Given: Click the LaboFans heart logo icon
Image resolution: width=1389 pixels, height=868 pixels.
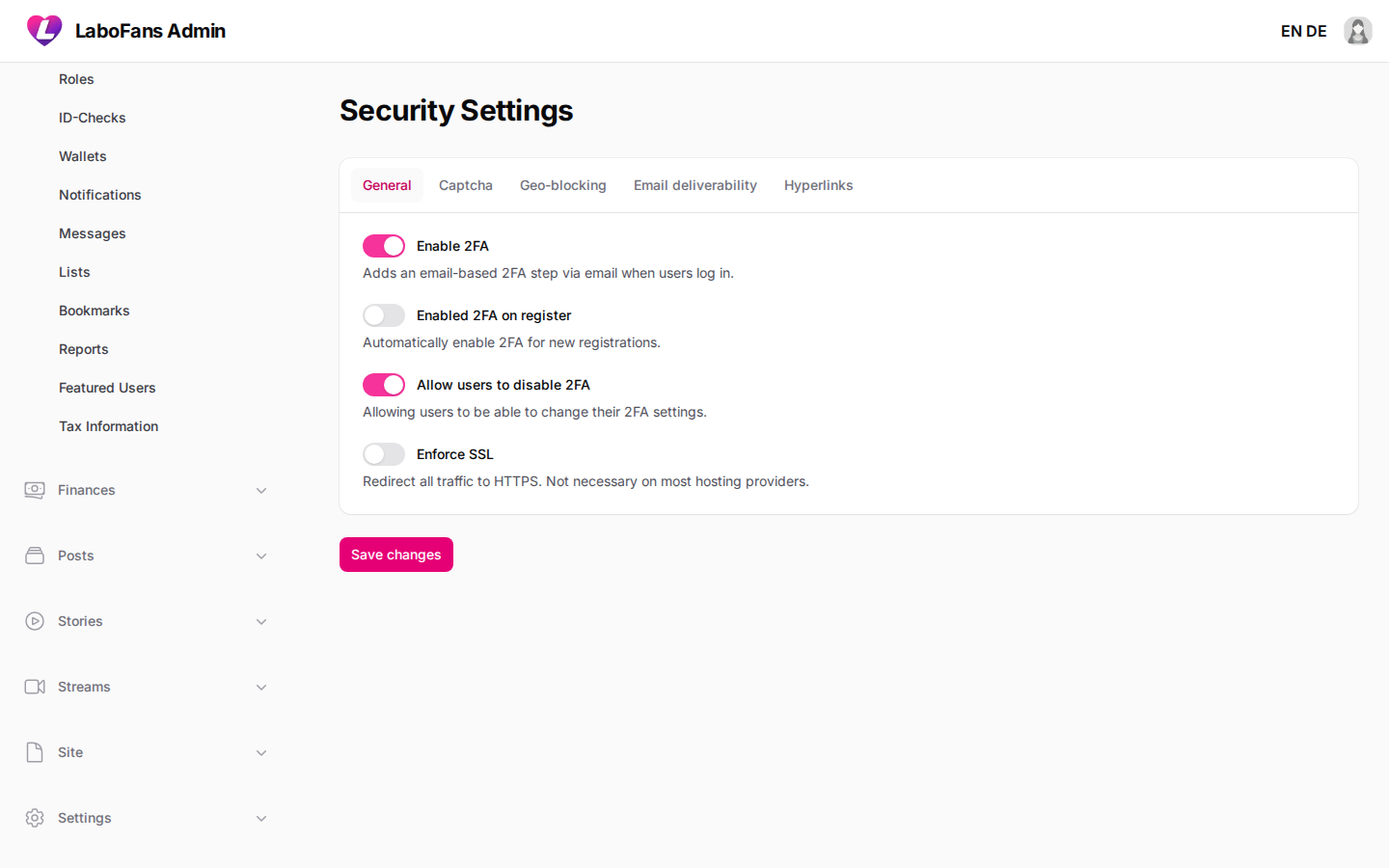Looking at the screenshot, I should tap(44, 31).
